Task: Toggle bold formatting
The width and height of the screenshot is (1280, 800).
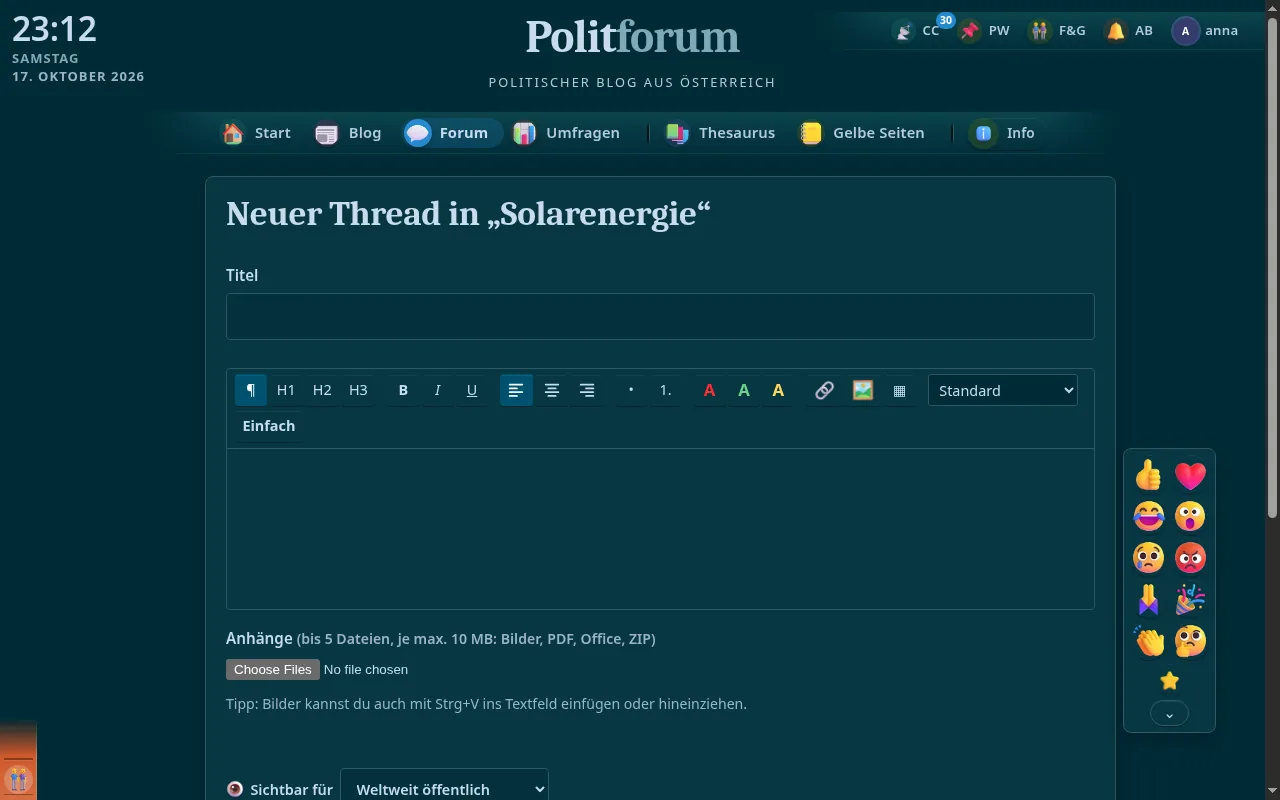Action: pyautogui.click(x=403, y=390)
